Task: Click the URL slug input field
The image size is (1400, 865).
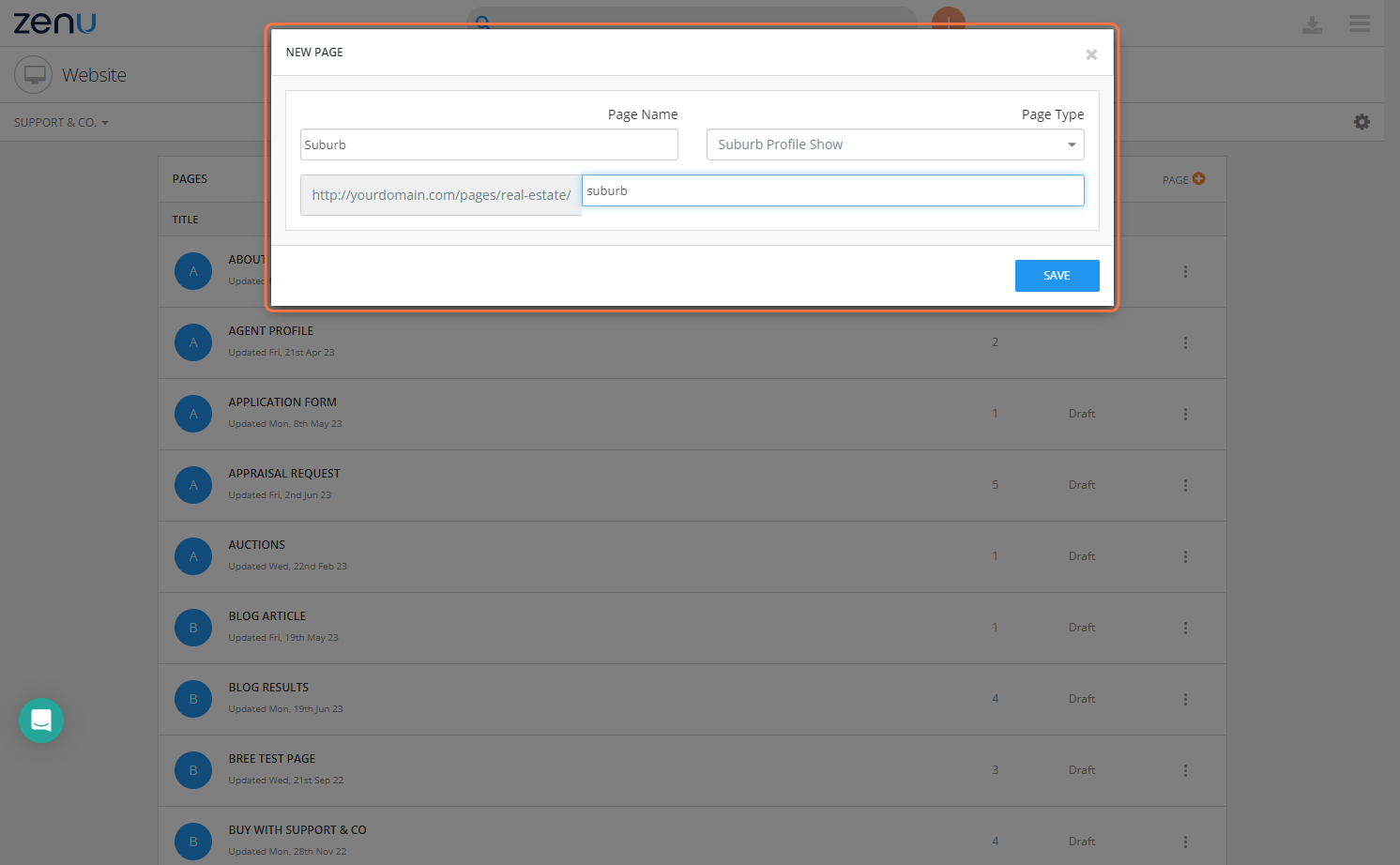Action: (x=833, y=190)
